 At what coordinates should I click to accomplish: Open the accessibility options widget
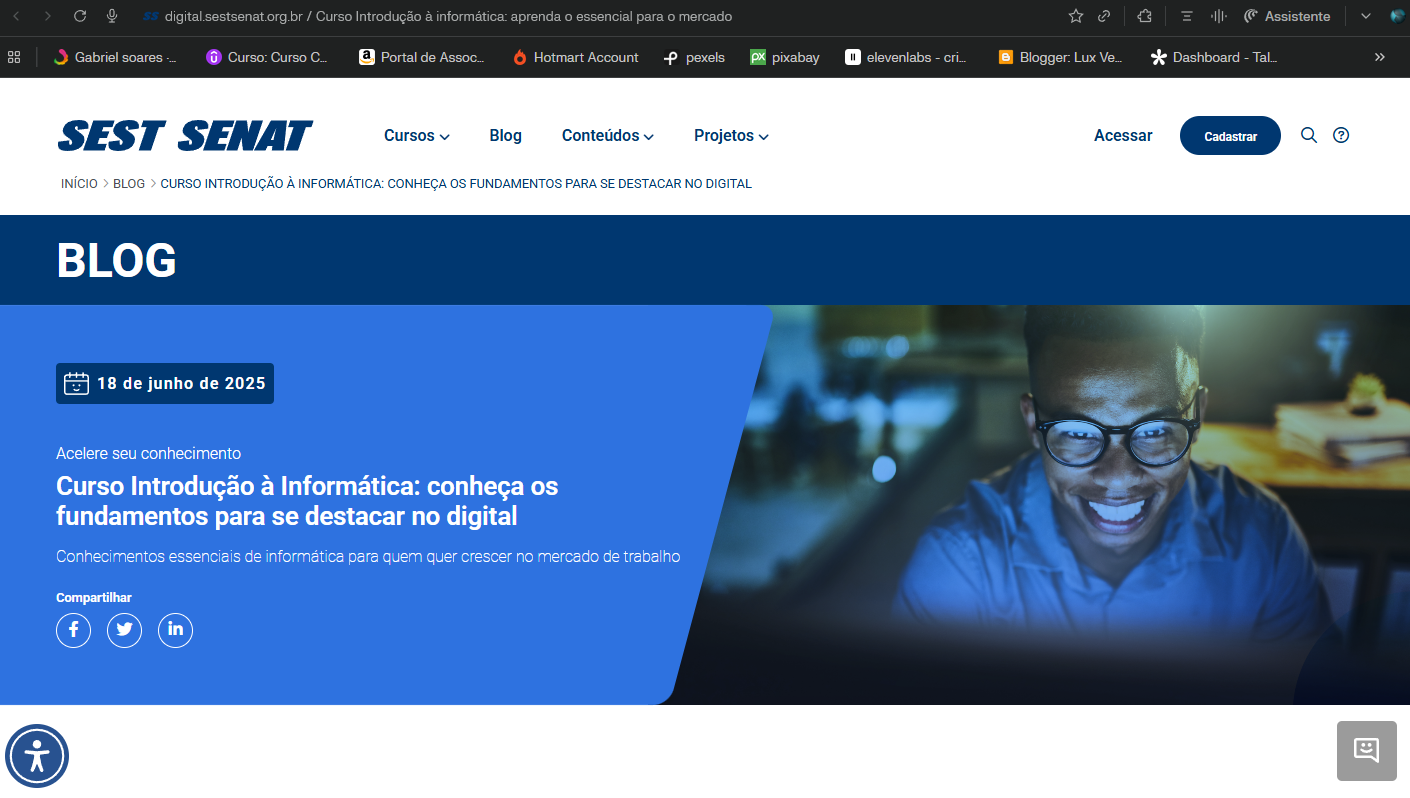tap(36, 756)
